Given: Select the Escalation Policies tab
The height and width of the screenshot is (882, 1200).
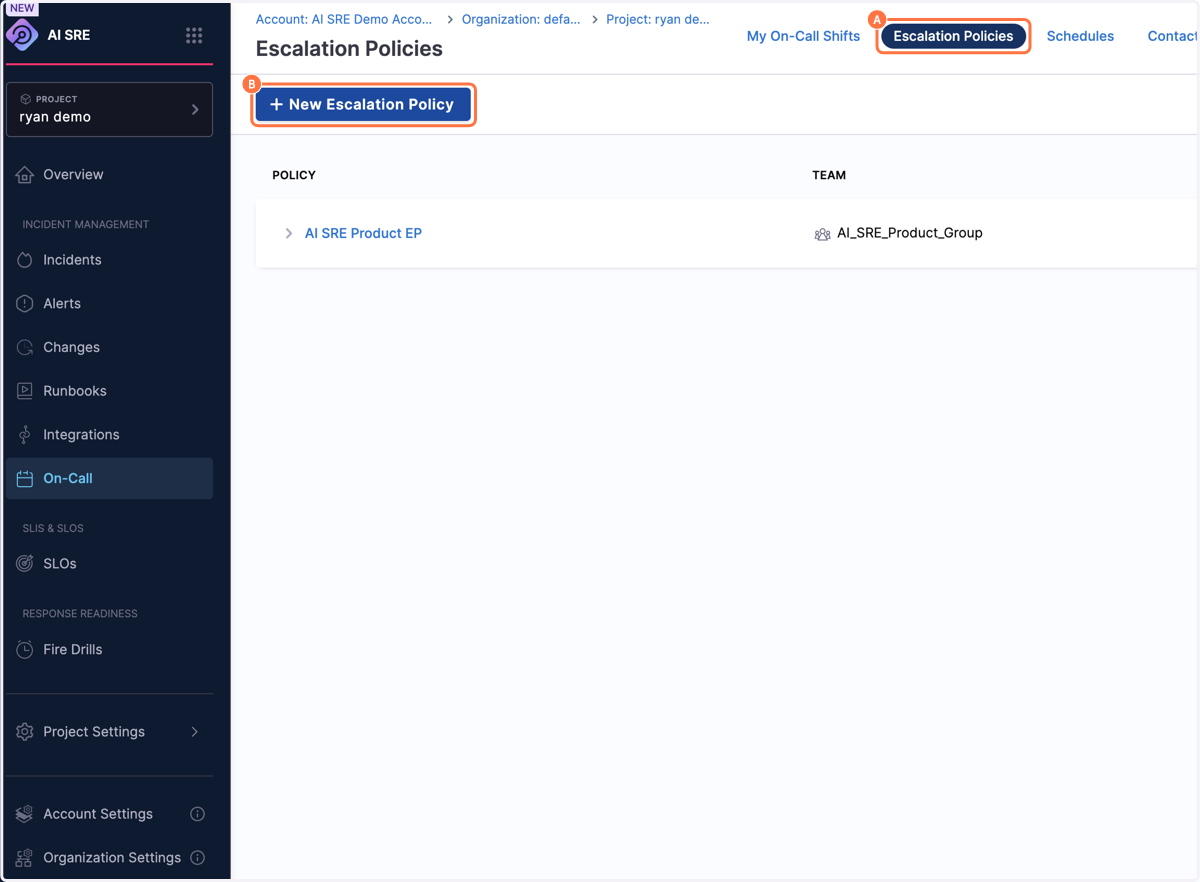Looking at the screenshot, I should [953, 36].
